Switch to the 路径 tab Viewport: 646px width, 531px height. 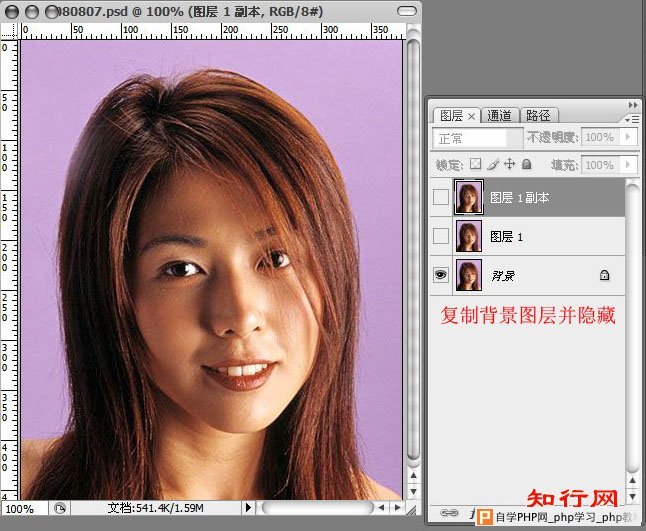[x=538, y=115]
